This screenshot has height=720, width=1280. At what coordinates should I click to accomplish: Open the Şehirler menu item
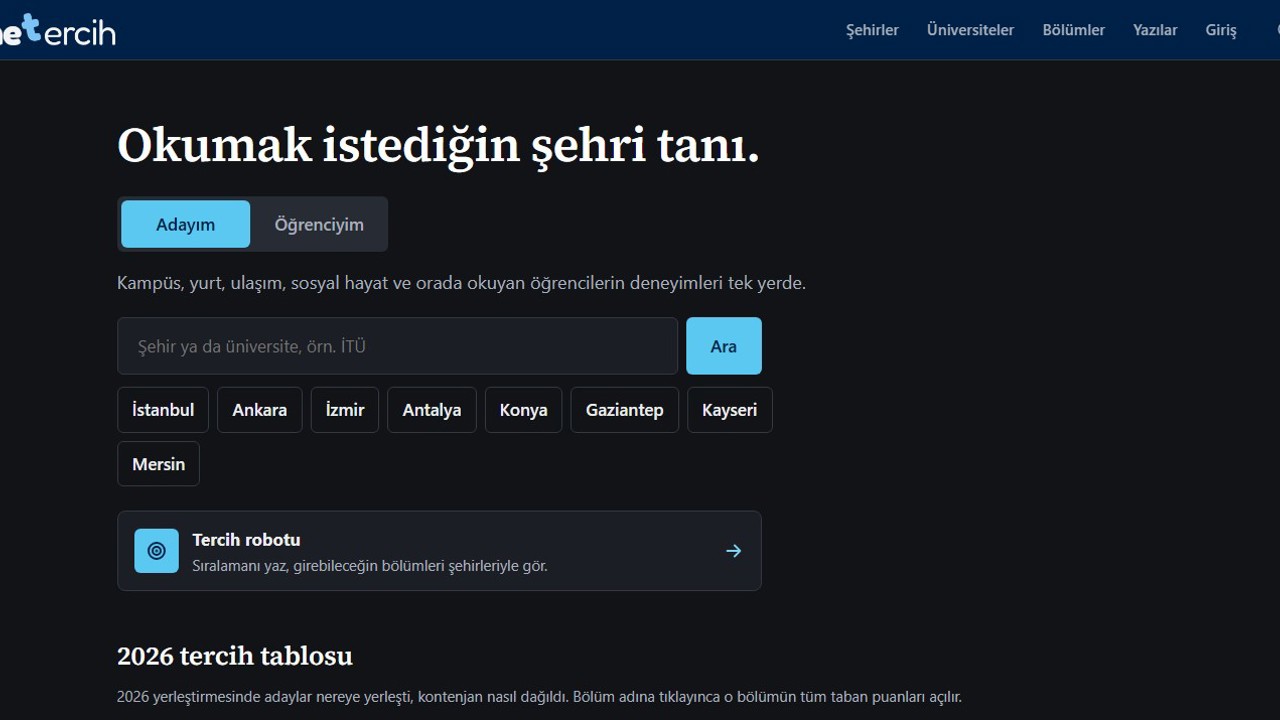point(872,30)
